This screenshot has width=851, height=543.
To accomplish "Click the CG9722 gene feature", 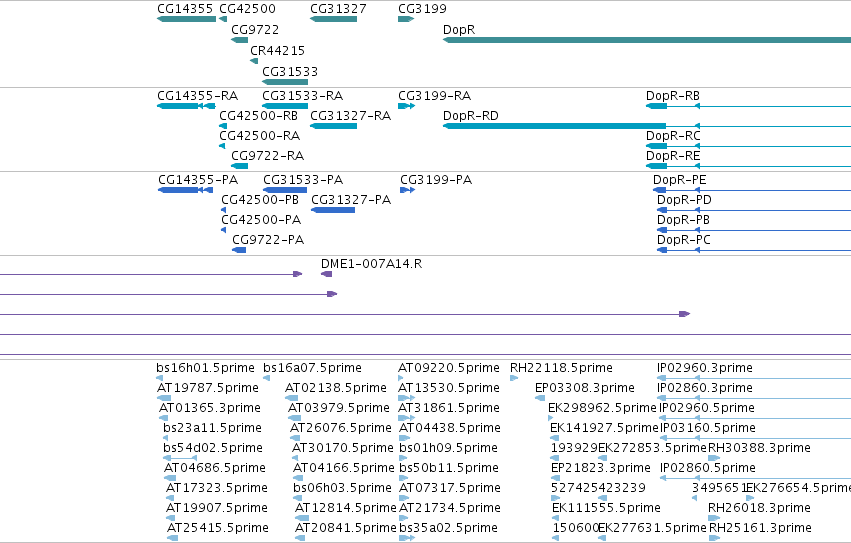I will point(239,40).
